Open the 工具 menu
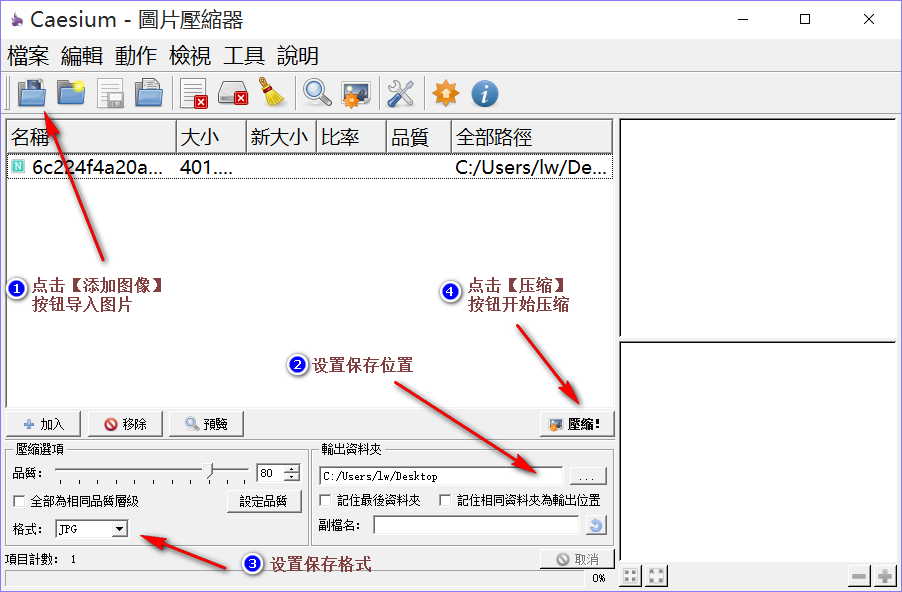The height and width of the screenshot is (592, 902). (x=244, y=56)
